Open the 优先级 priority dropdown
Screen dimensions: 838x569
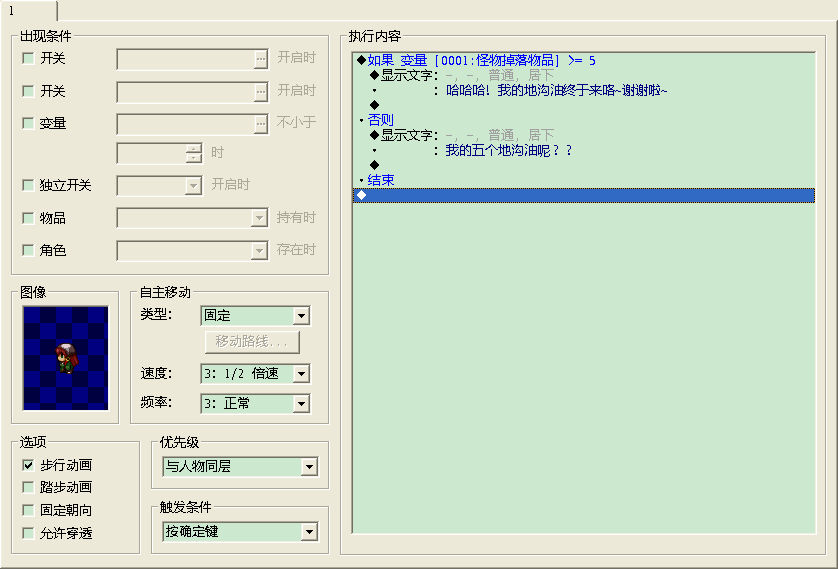click(x=309, y=467)
